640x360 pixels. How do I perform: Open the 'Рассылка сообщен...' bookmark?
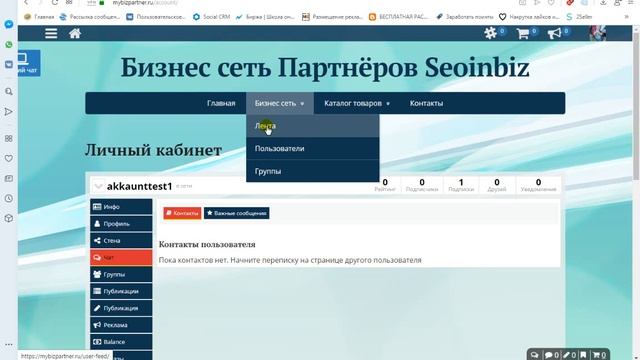point(90,17)
